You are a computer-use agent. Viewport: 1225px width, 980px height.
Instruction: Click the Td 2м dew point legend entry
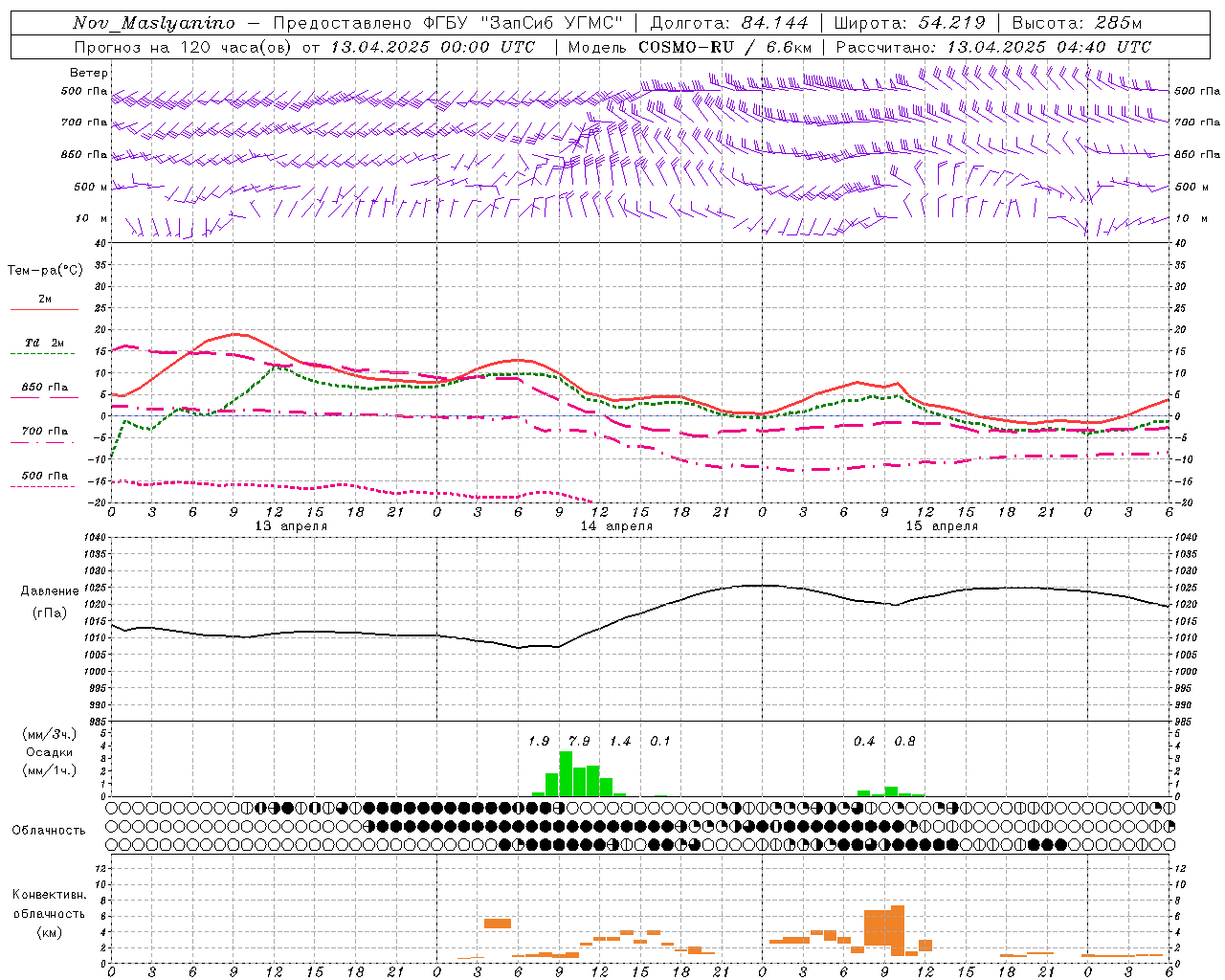pyautogui.click(x=44, y=343)
